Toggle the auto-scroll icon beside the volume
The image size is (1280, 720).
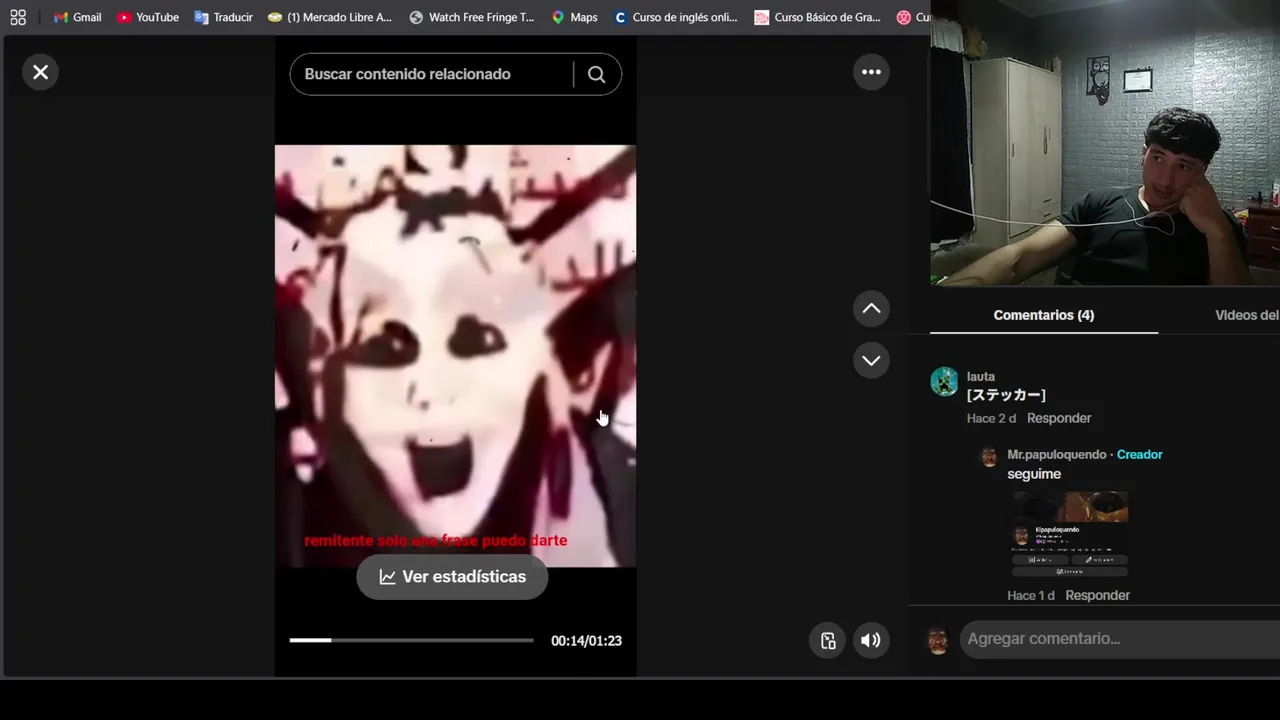click(828, 641)
